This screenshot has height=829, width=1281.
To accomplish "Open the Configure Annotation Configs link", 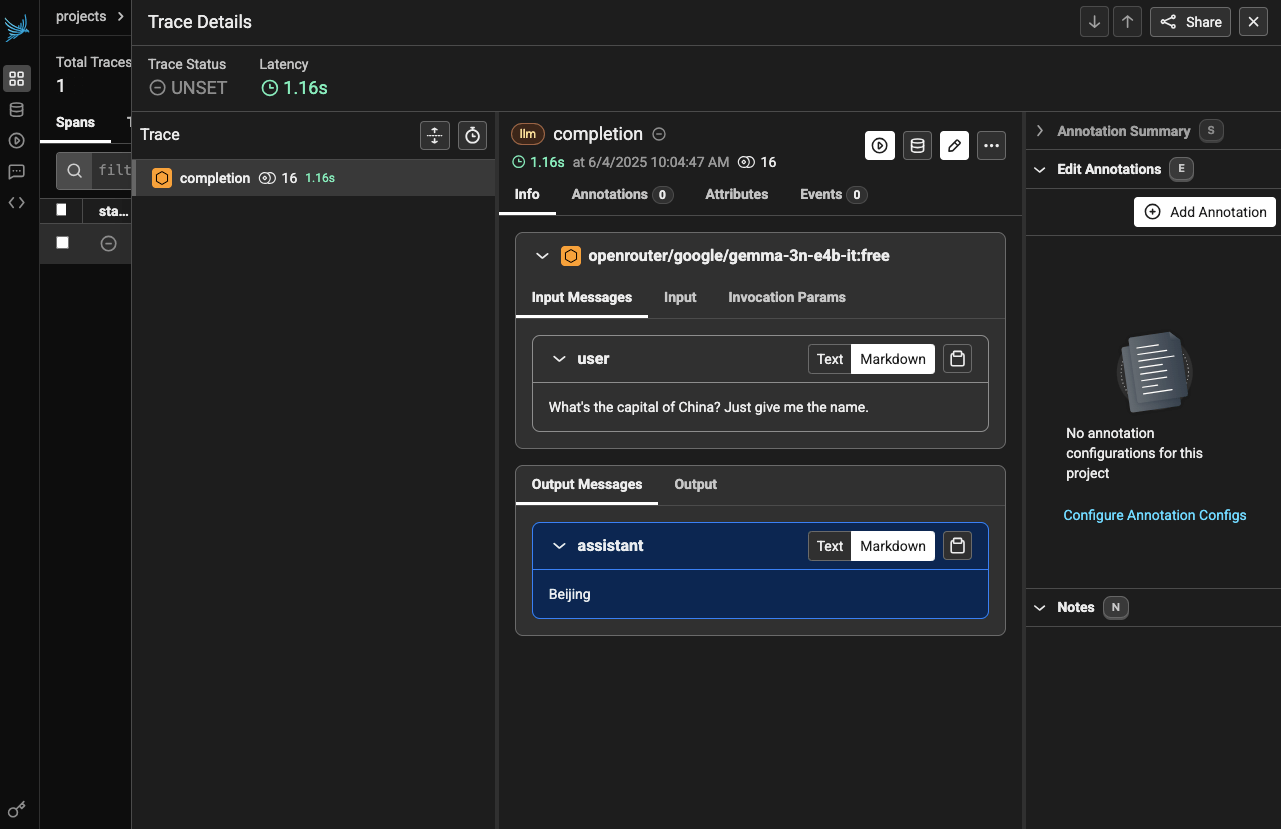I will pos(1154,515).
